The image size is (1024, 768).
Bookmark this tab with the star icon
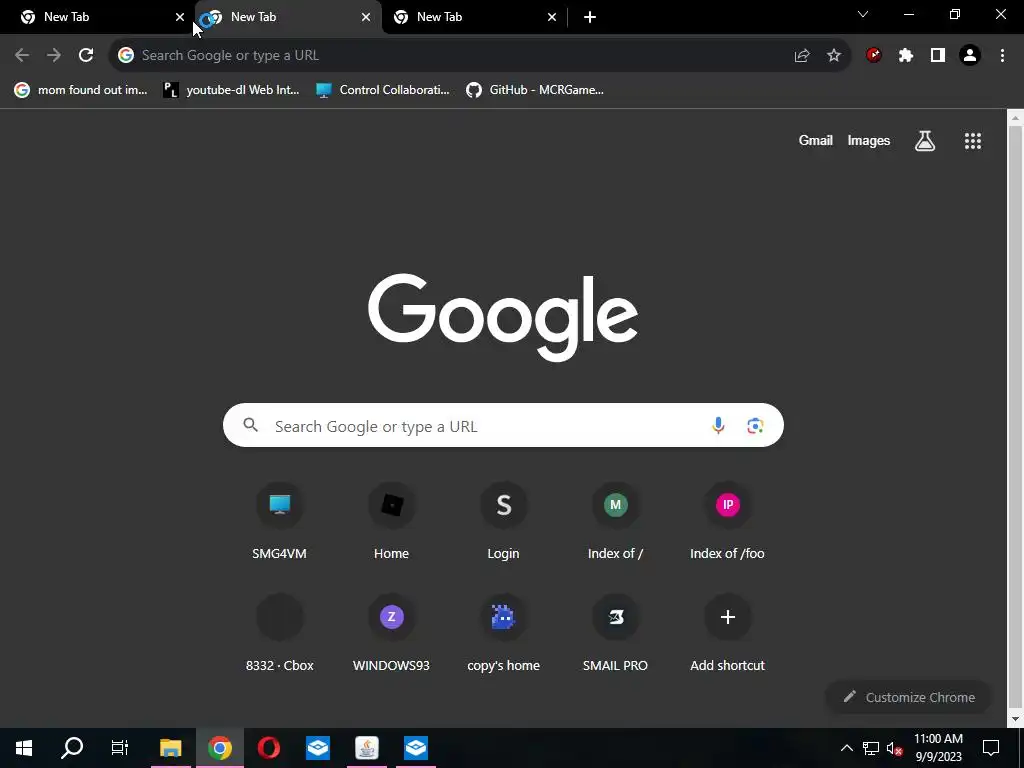click(x=834, y=56)
